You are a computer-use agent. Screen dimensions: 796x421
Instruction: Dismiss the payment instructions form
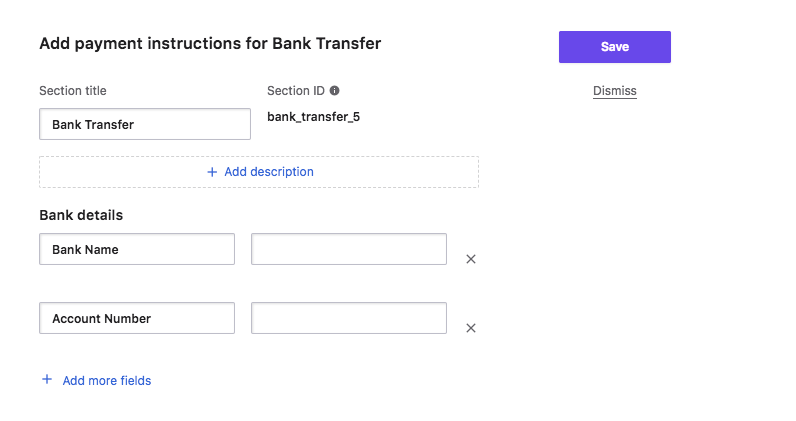(x=615, y=90)
